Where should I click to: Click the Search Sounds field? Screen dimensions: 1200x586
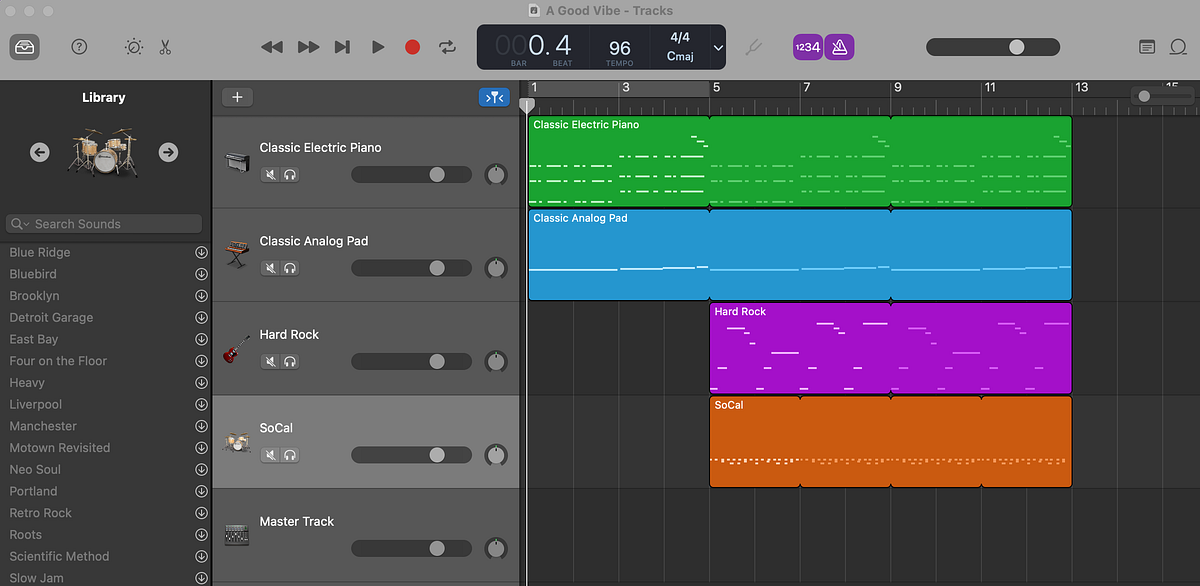tap(103, 223)
